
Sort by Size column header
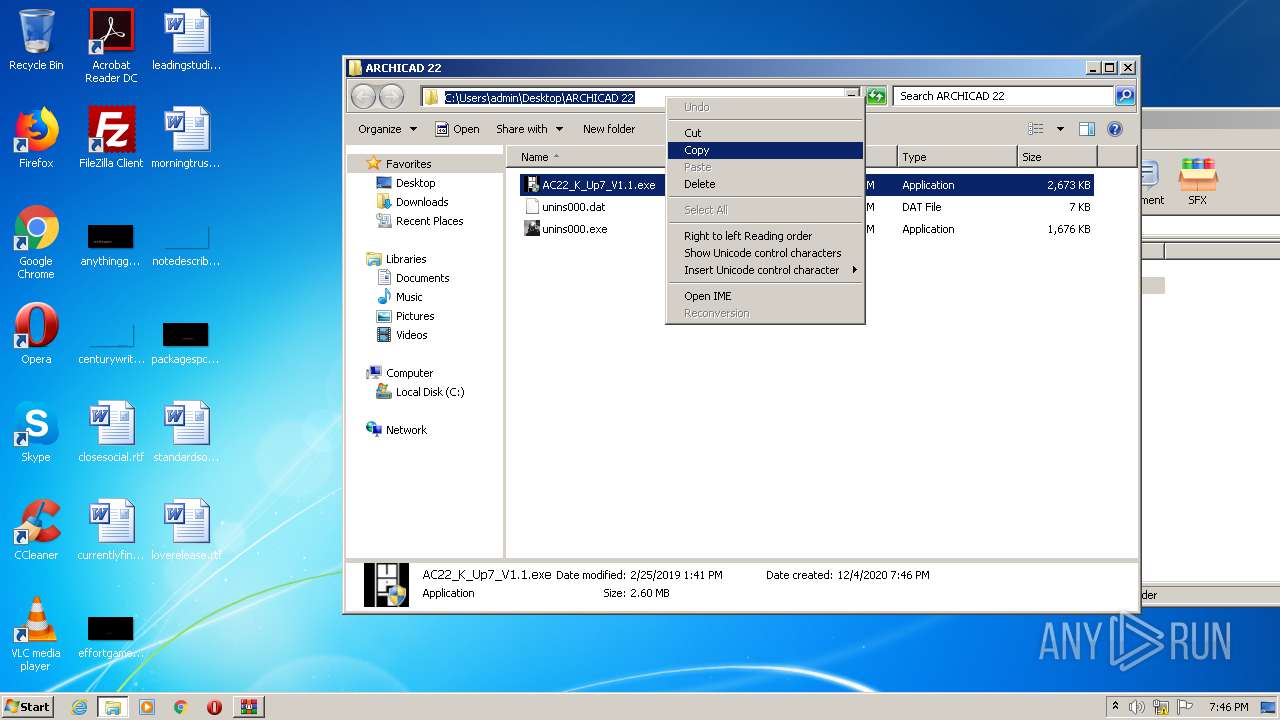point(1057,157)
